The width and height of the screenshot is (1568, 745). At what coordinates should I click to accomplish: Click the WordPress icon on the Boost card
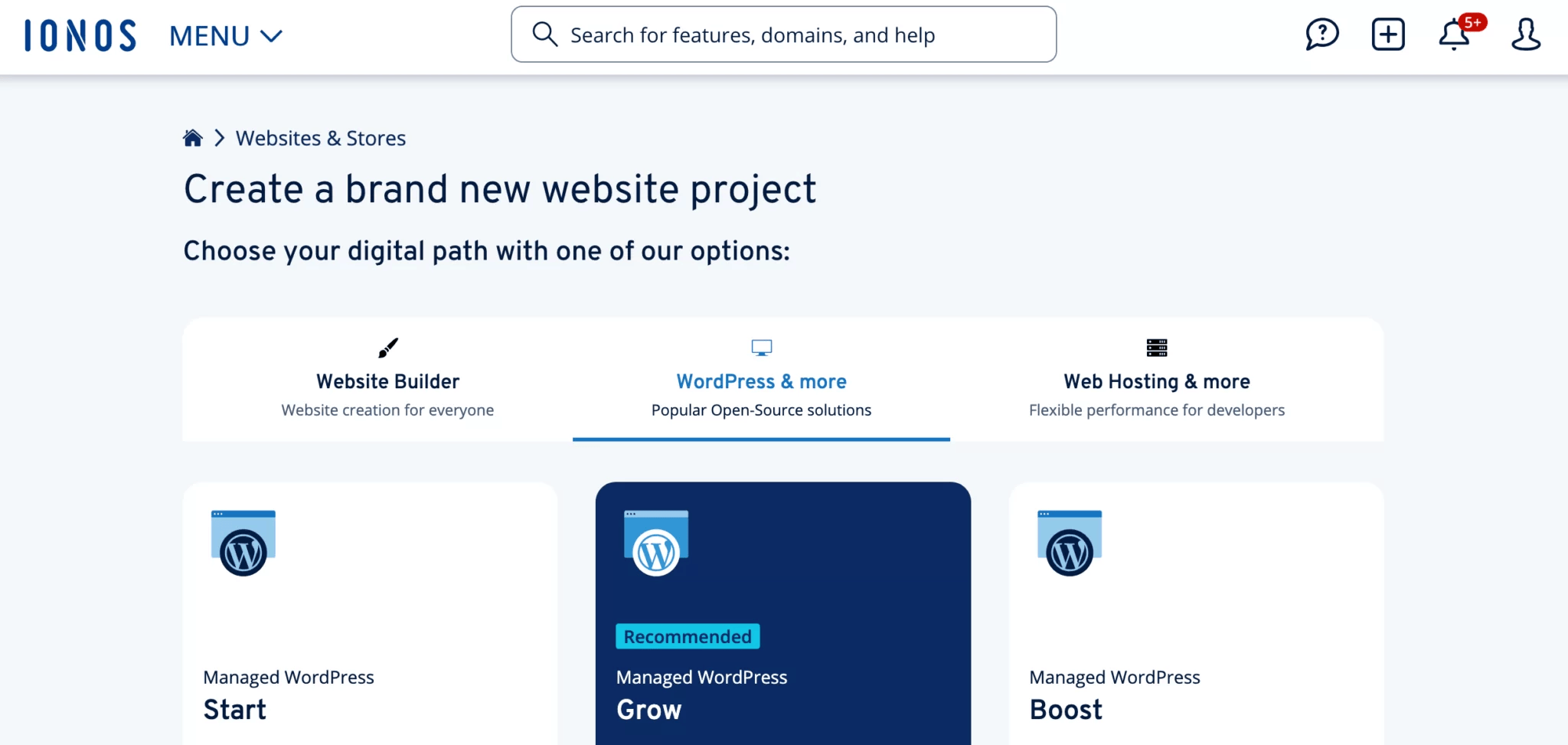(1070, 544)
